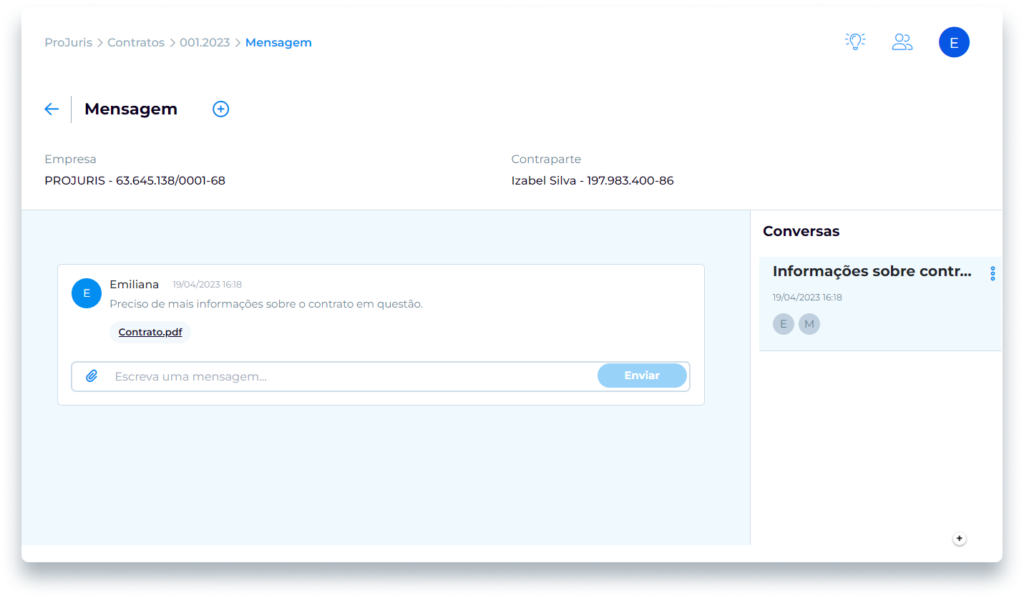Open breadcrumb item 001.2023
This screenshot has width=1024, height=598.
coord(204,43)
